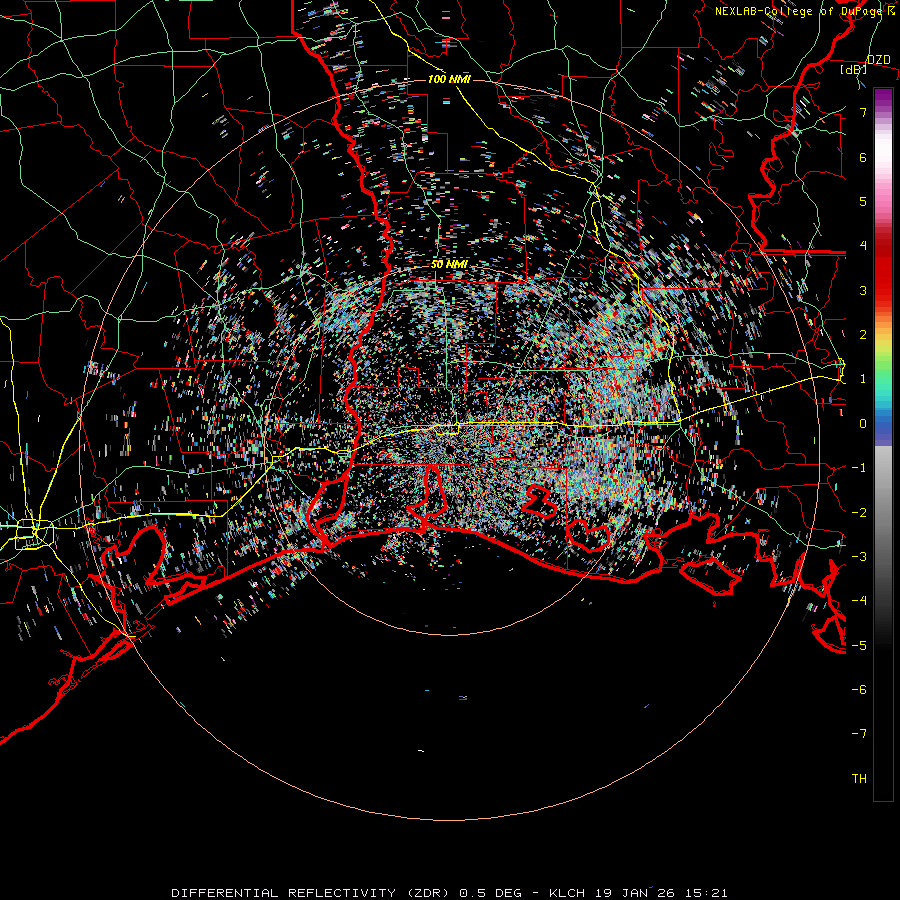The width and height of the screenshot is (900, 900).
Task: Select the -7 value on the color scale
Action: point(859,734)
